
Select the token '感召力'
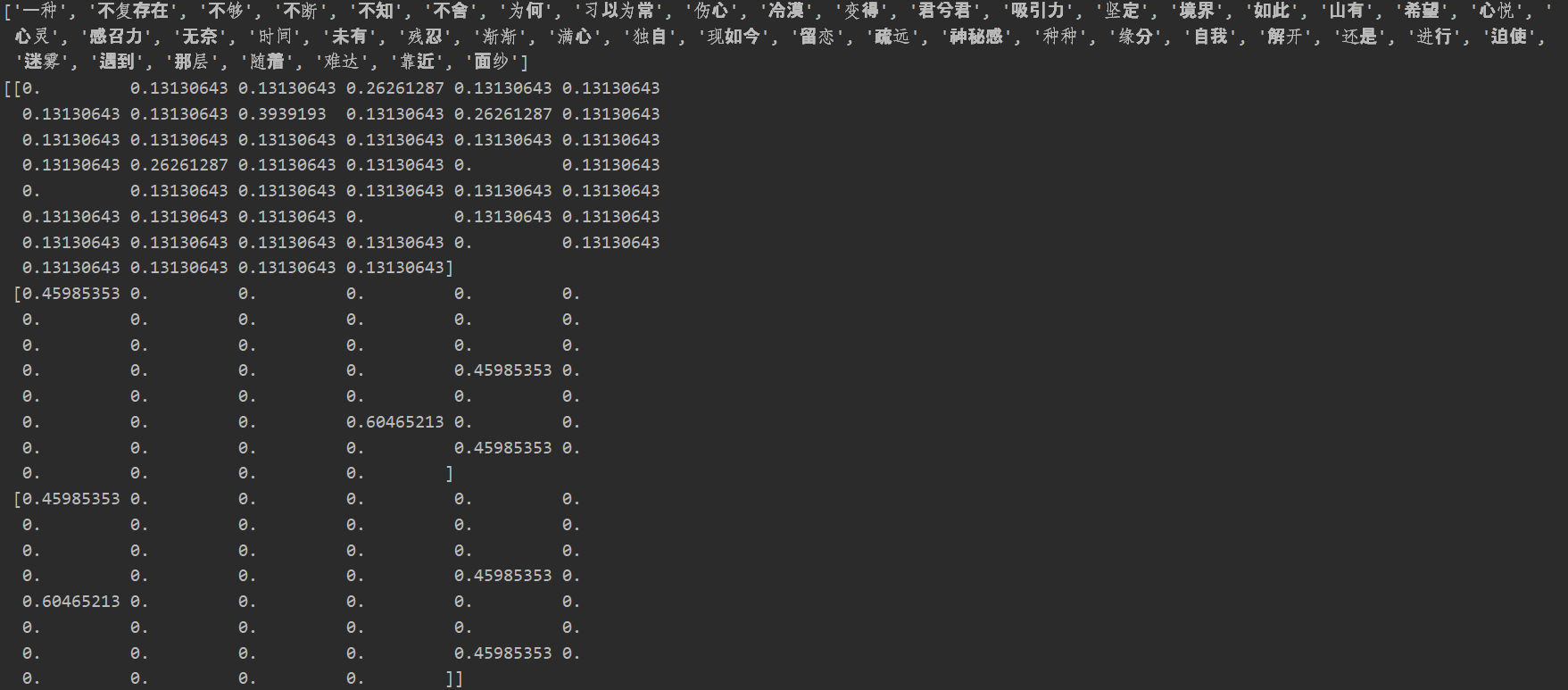(115, 37)
